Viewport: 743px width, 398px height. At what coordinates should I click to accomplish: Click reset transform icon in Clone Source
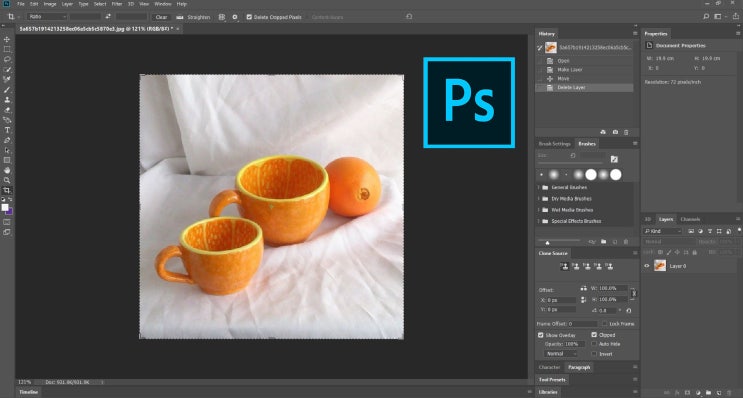629,311
